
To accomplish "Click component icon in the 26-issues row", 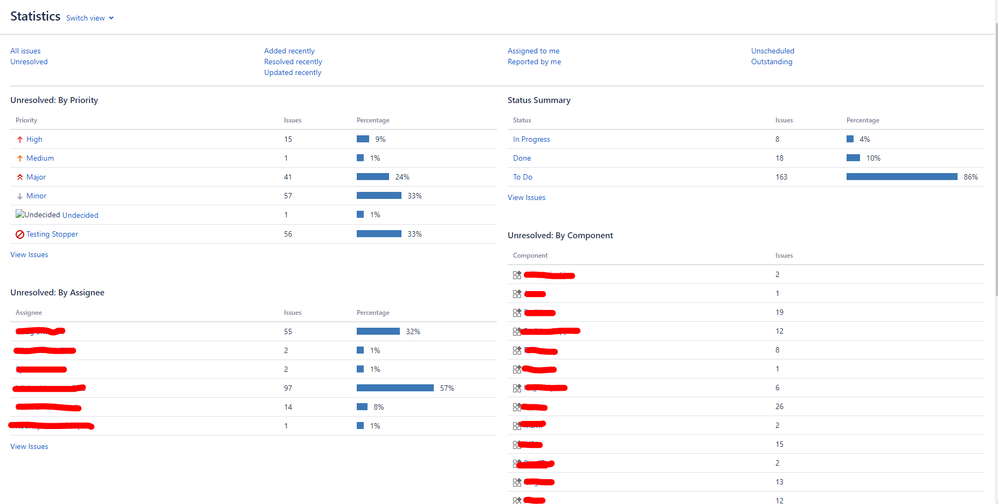I will (x=517, y=407).
